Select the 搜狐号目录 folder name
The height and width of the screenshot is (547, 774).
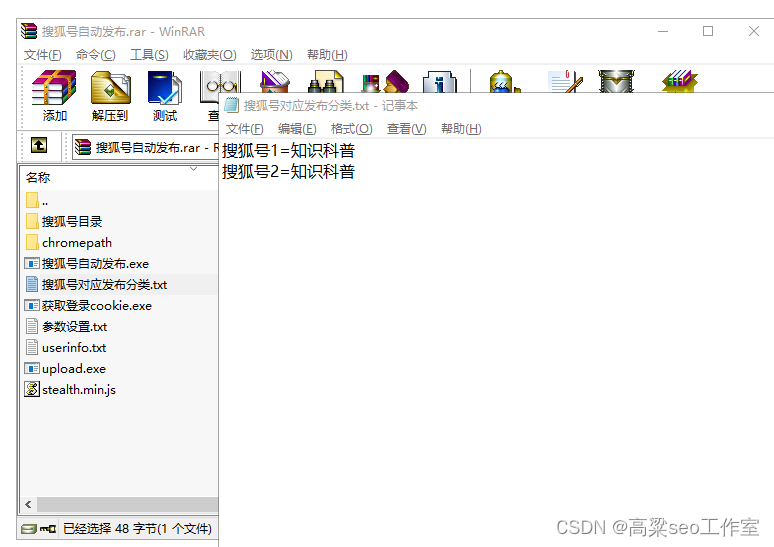click(72, 222)
